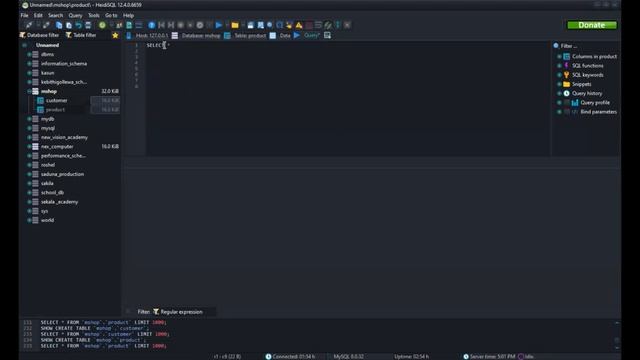Click the magnifier Find text icon in the toolbar

coord(270,25)
